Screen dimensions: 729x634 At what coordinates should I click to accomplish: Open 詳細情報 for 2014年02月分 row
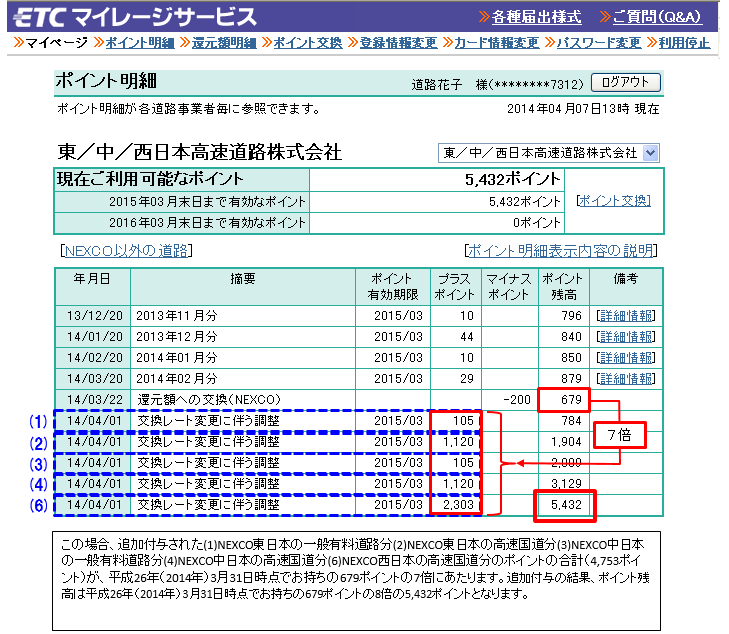626,379
